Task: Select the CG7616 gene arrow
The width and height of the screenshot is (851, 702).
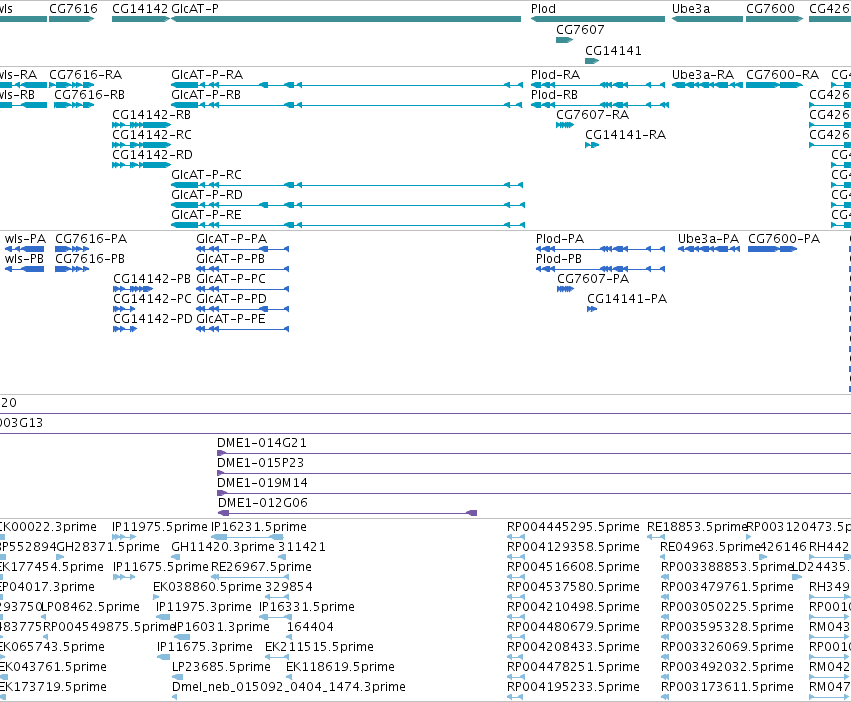Action: pyautogui.click(x=72, y=19)
